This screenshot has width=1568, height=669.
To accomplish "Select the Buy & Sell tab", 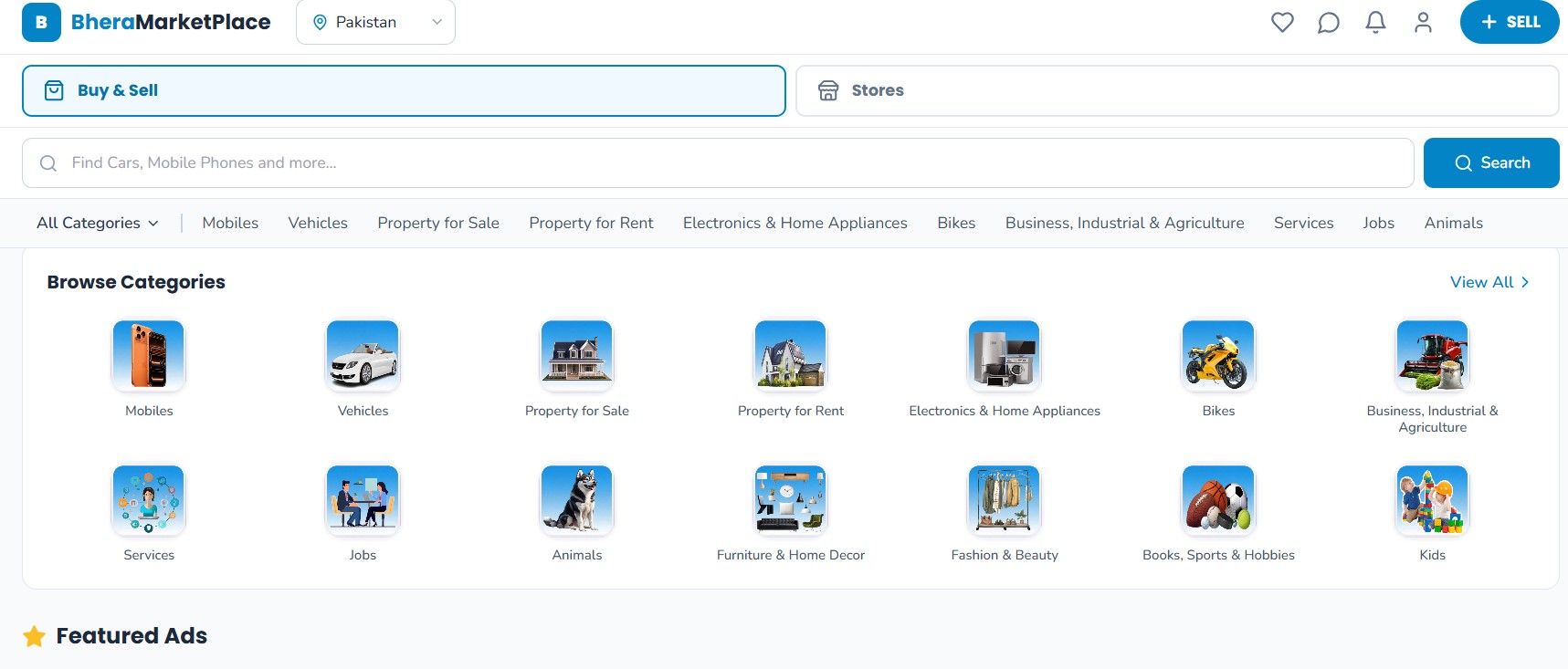I will 404,90.
